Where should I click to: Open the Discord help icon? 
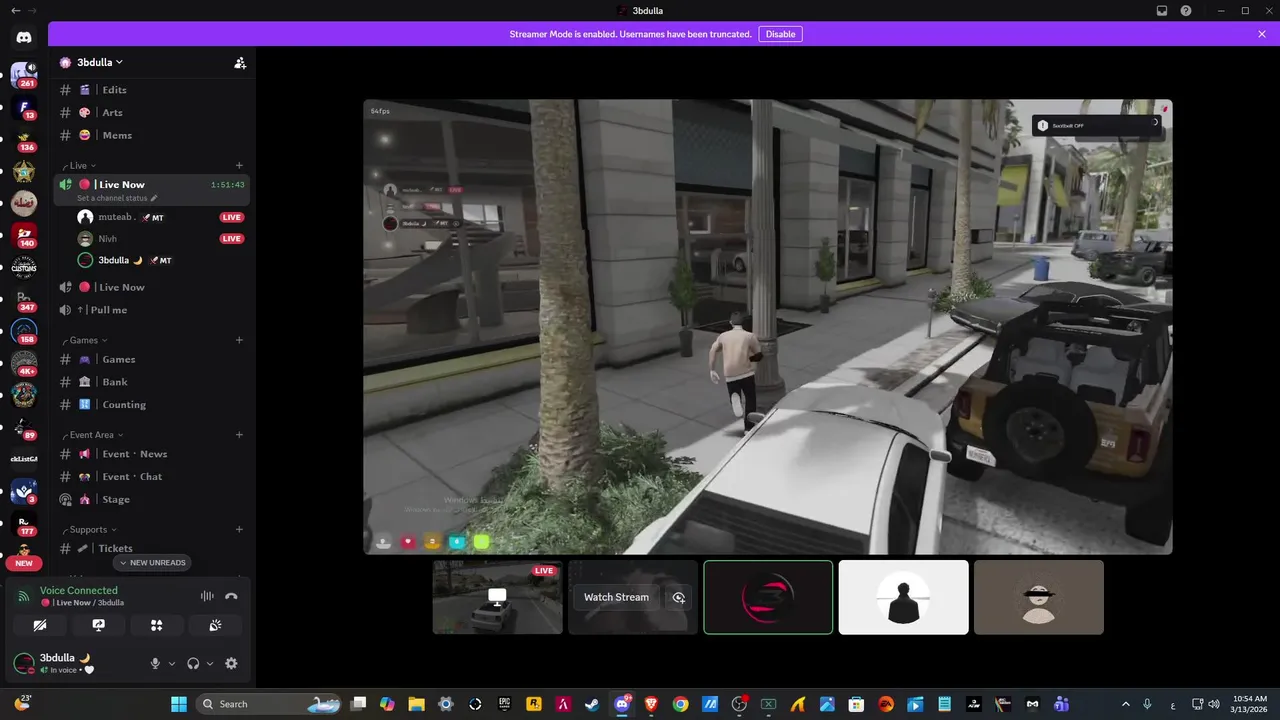[1186, 11]
